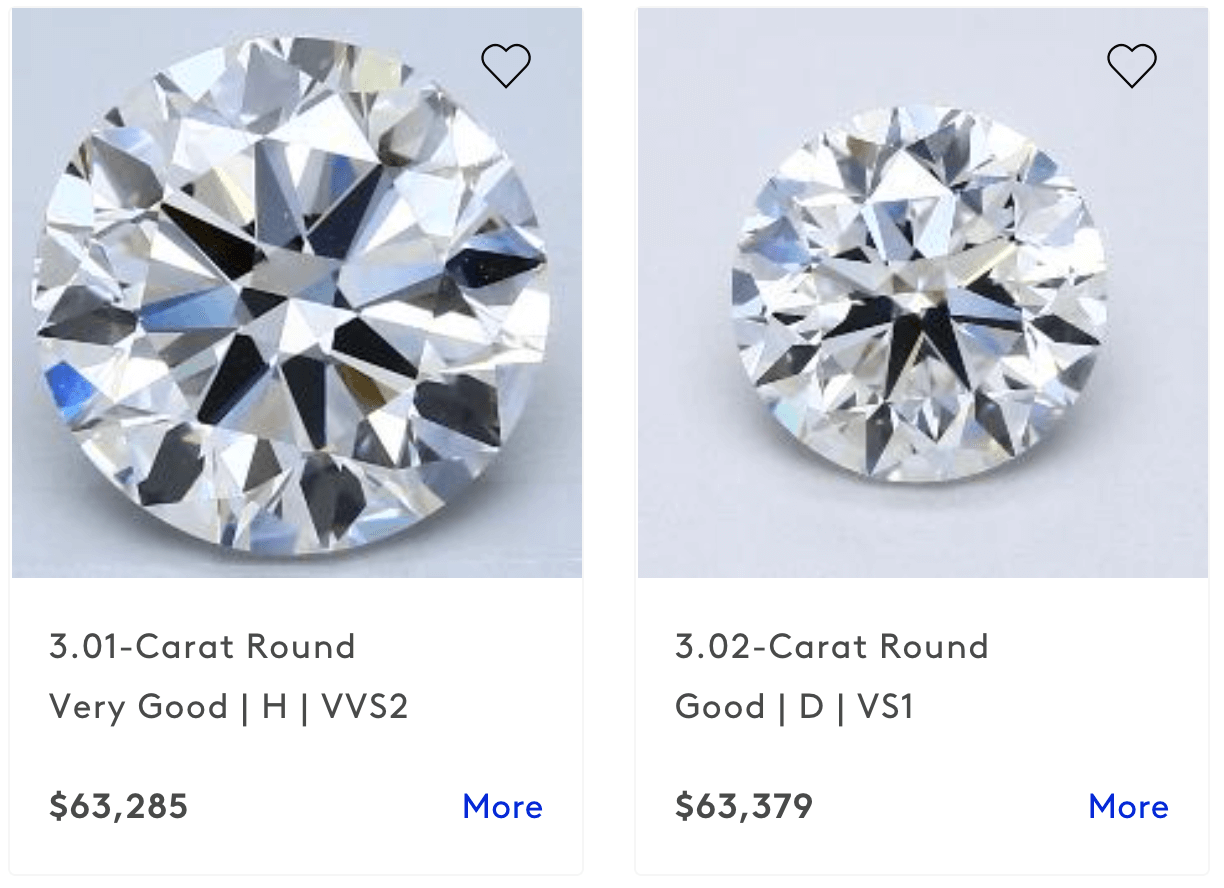1224x888 pixels.
Task: Select the "Very Good | H | VVS2" spec line
Action: coord(229,708)
